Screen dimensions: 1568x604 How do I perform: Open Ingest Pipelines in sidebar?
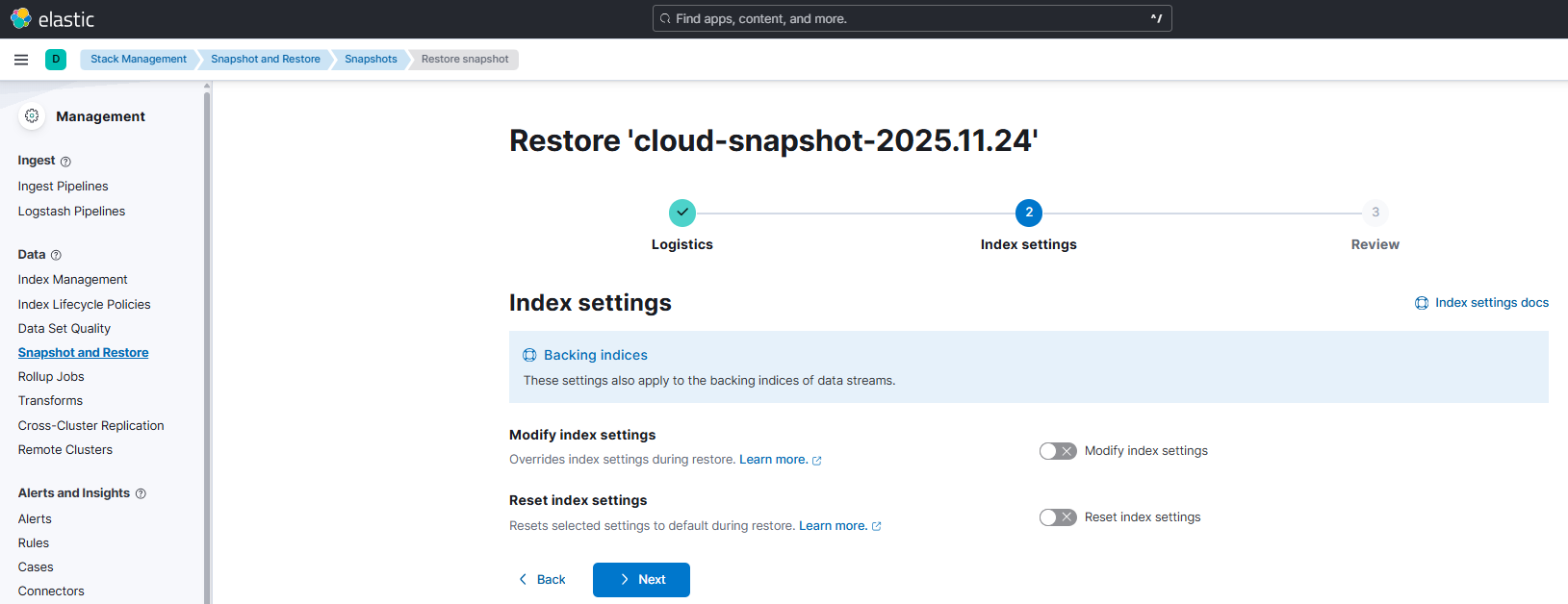(64, 187)
